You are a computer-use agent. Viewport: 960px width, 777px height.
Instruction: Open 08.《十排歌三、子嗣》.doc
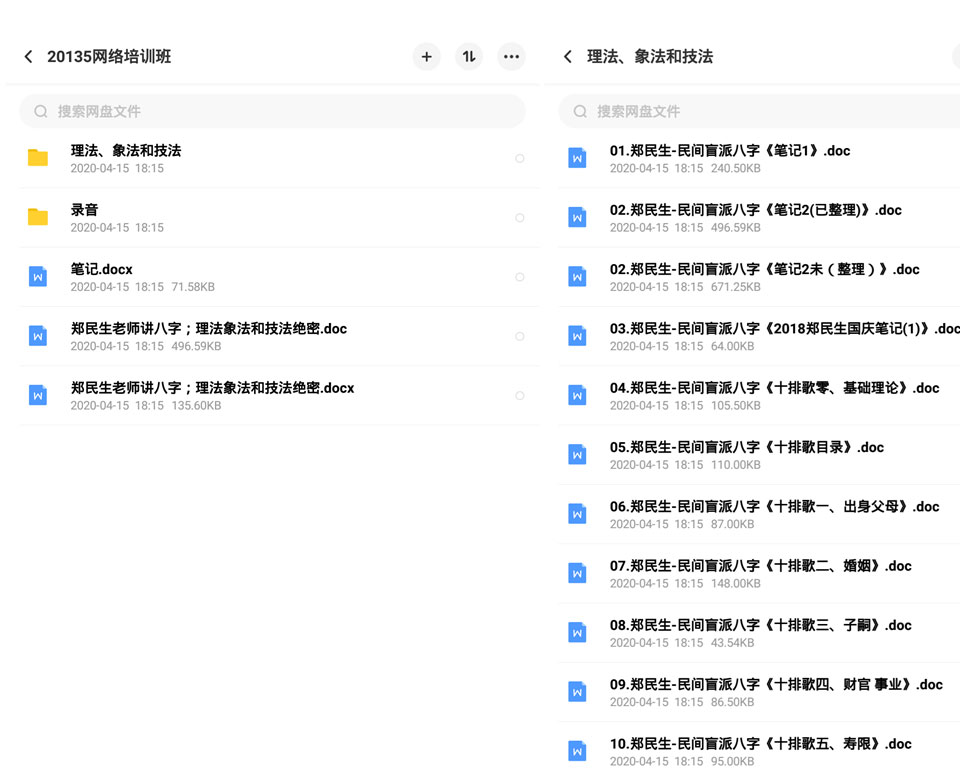coord(760,626)
